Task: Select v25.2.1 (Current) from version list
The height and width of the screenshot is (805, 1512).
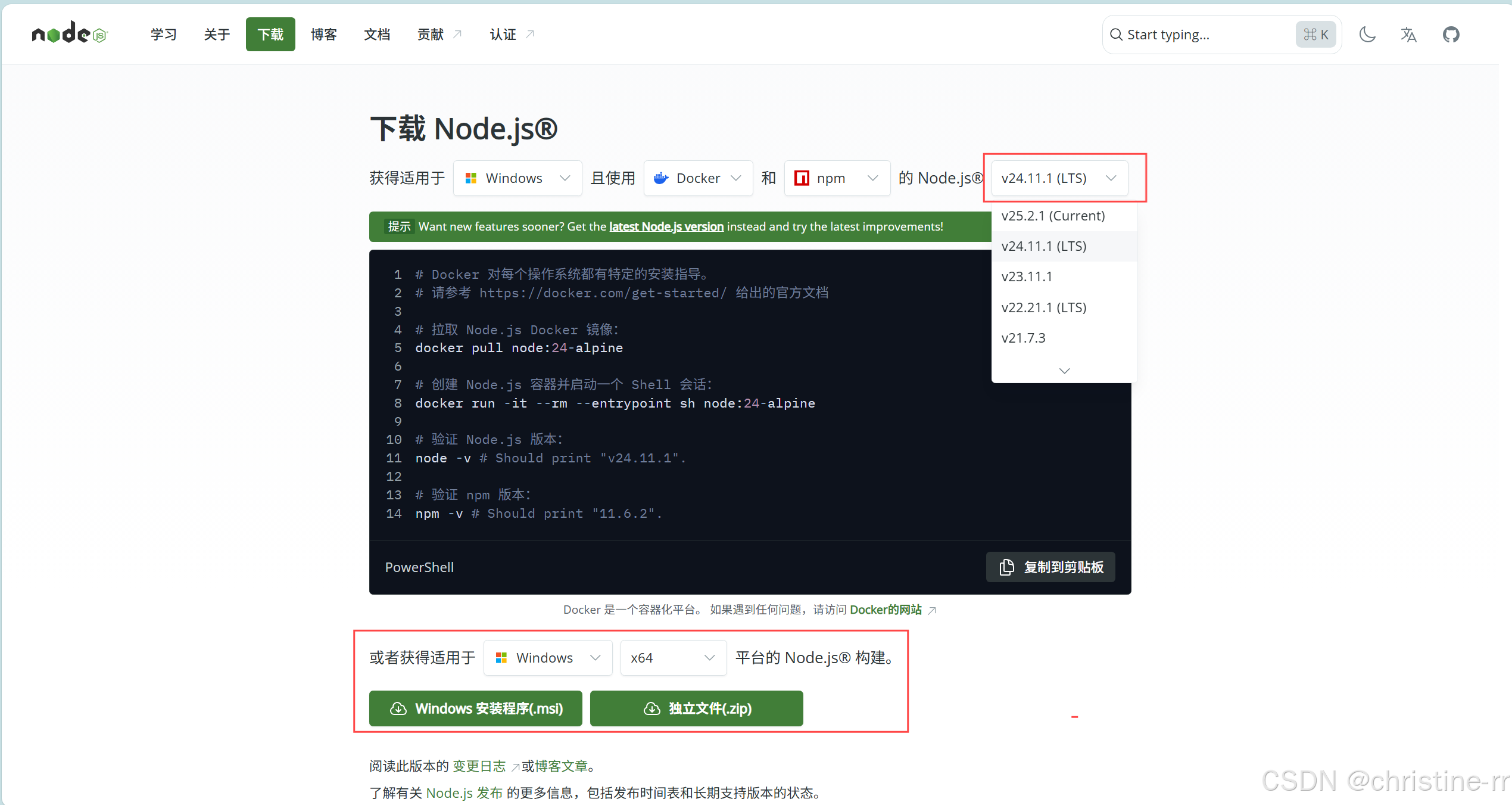Action: [x=1053, y=216]
